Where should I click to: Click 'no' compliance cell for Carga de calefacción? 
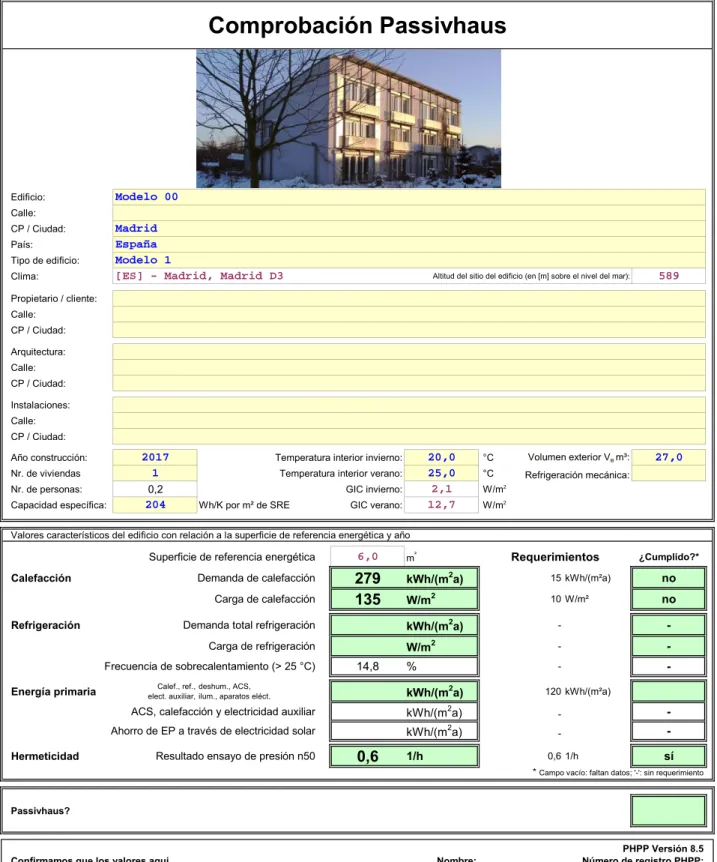[669, 599]
